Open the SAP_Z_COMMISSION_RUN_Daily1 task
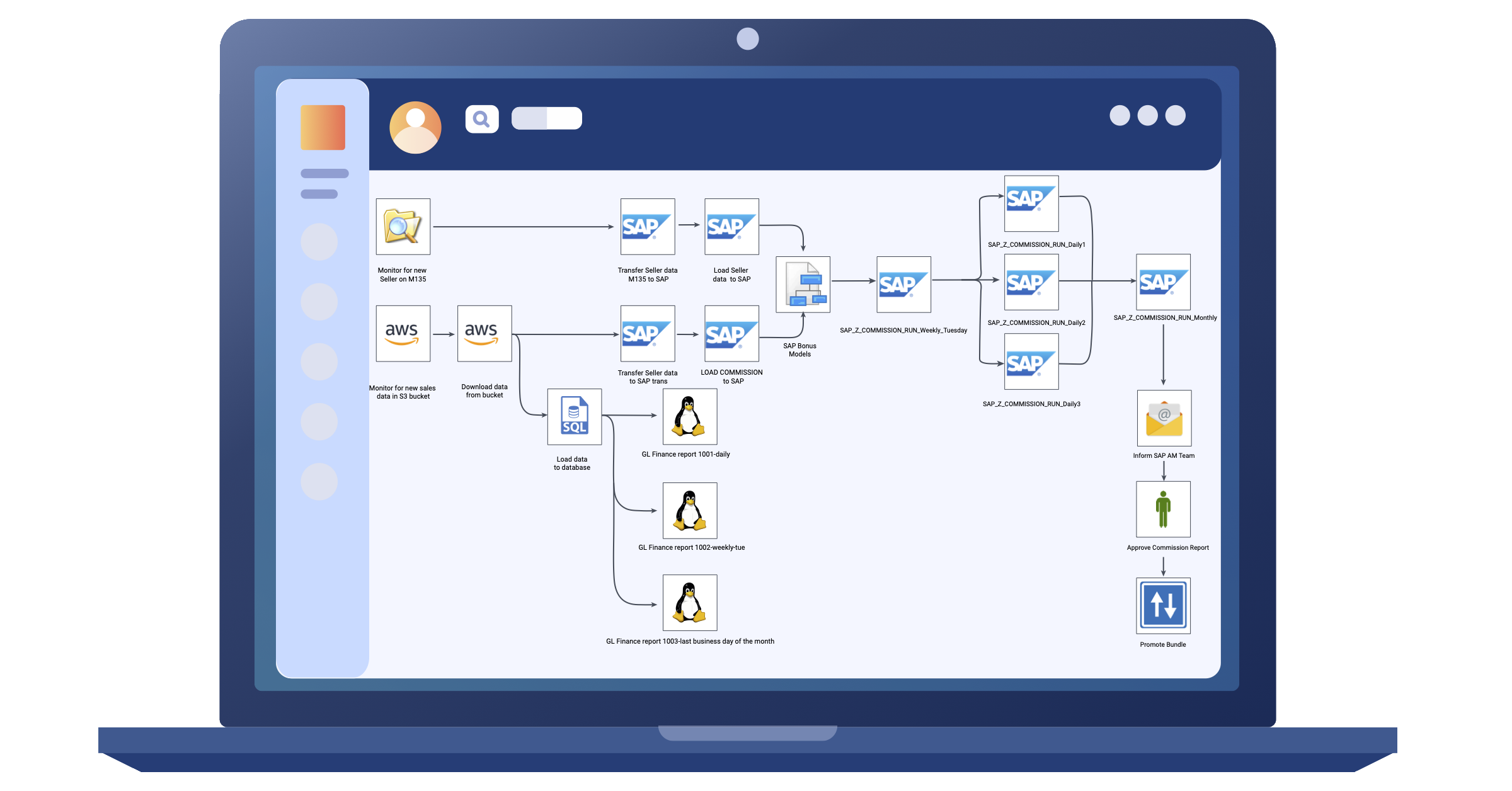This screenshot has width=1512, height=791. coord(1031,203)
